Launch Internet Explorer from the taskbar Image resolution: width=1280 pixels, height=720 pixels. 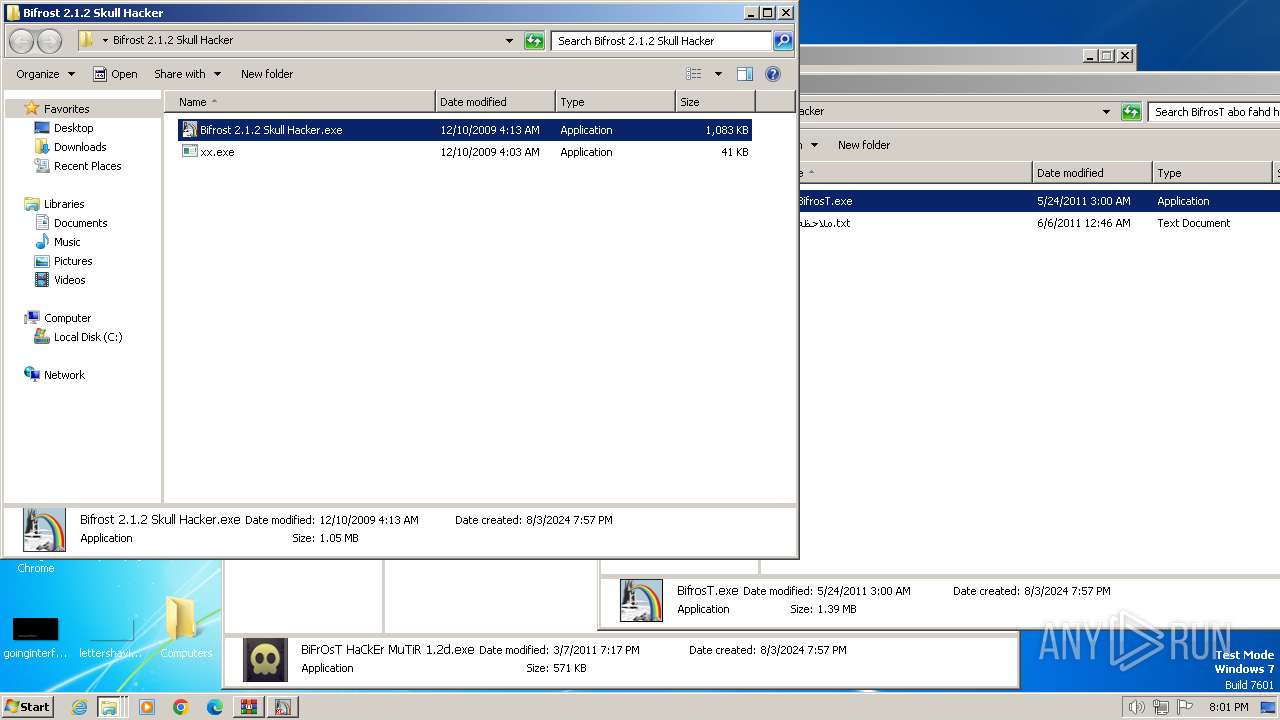79,707
